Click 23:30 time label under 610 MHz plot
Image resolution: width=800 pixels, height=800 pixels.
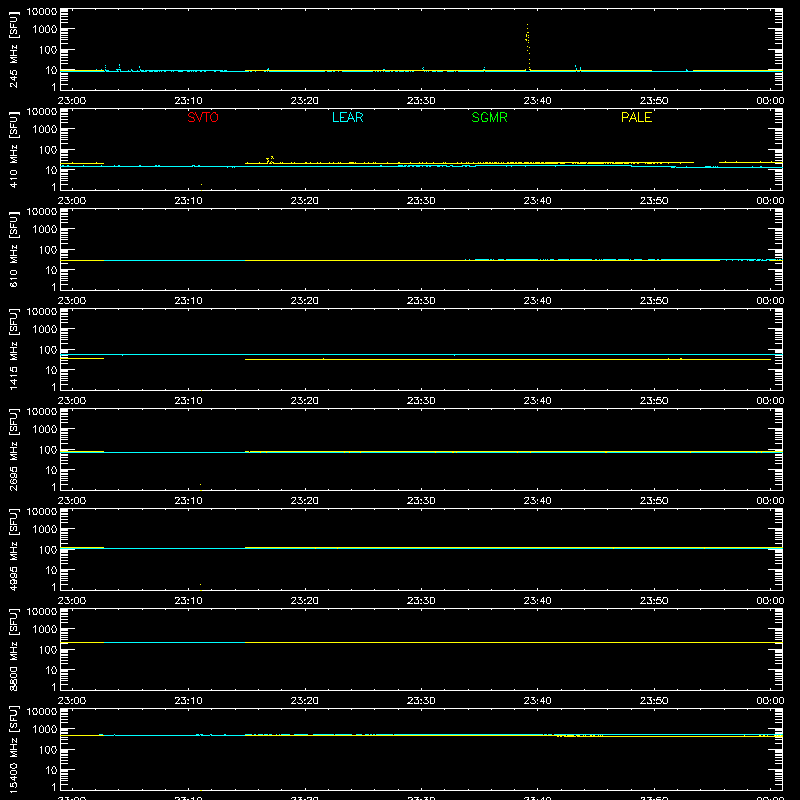[421, 301]
